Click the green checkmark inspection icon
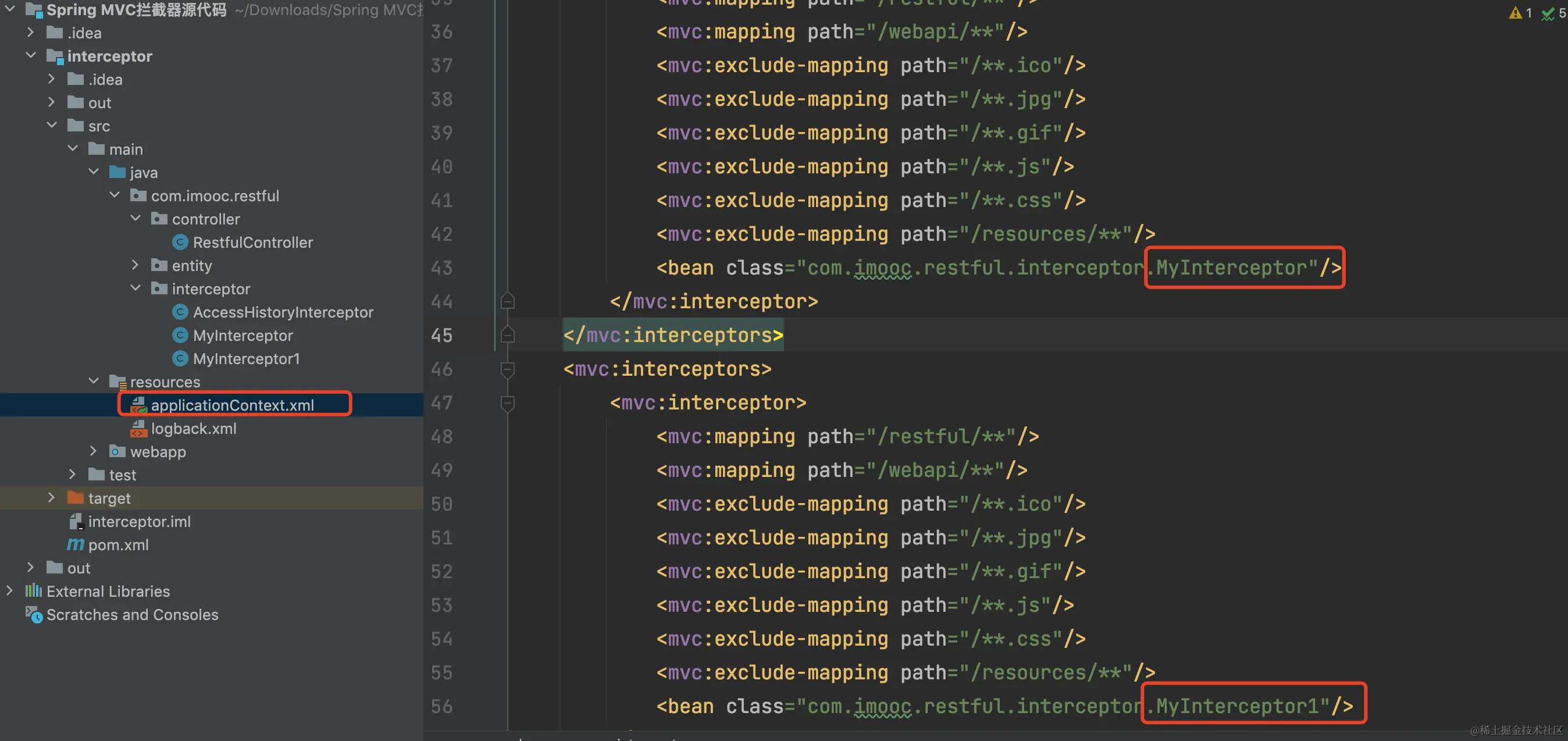The image size is (1568, 741). click(1548, 13)
